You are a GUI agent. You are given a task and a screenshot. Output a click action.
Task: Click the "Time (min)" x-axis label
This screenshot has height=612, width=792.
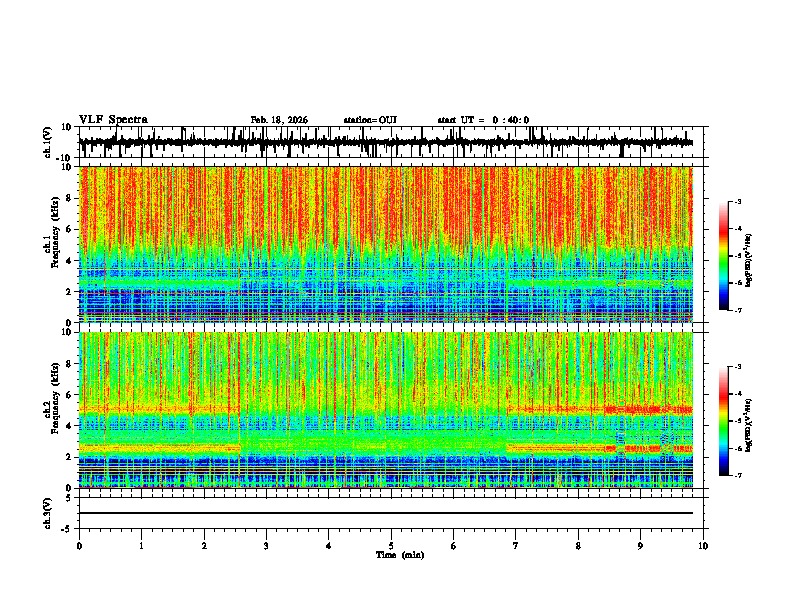pyautogui.click(x=400, y=555)
